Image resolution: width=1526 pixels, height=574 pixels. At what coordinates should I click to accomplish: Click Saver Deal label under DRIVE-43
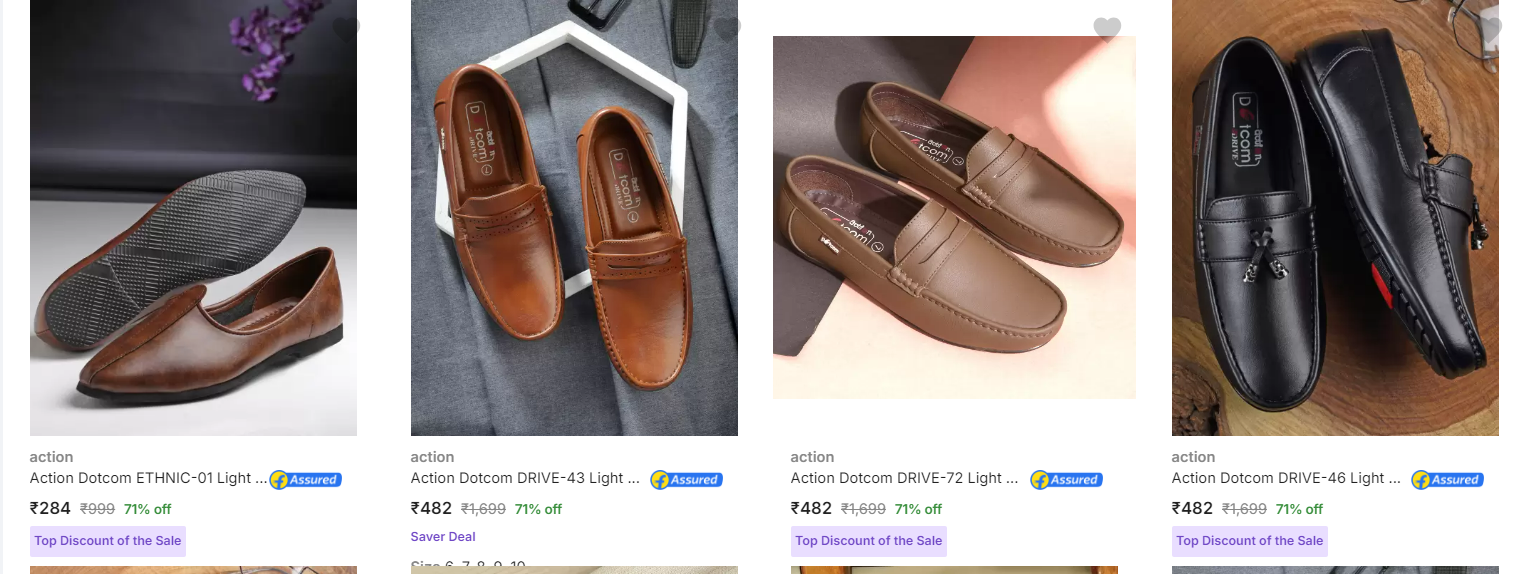[443, 537]
